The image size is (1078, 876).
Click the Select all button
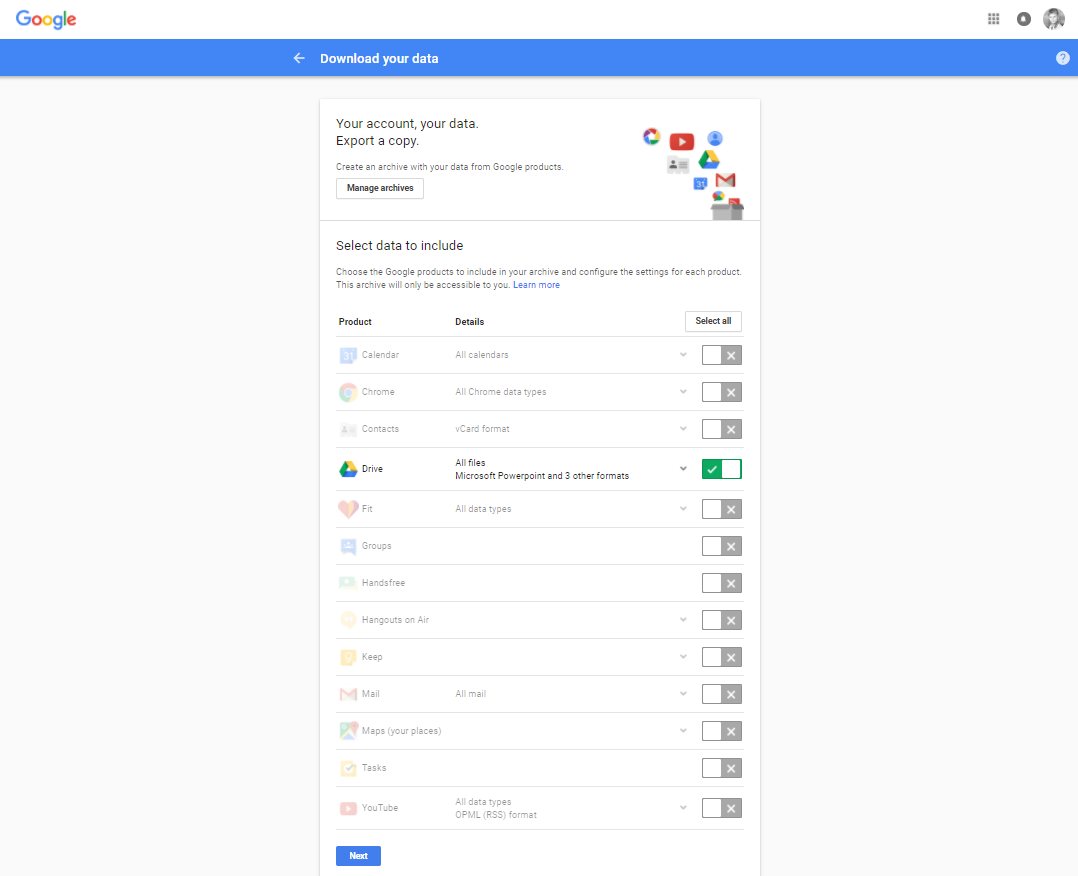coord(713,322)
